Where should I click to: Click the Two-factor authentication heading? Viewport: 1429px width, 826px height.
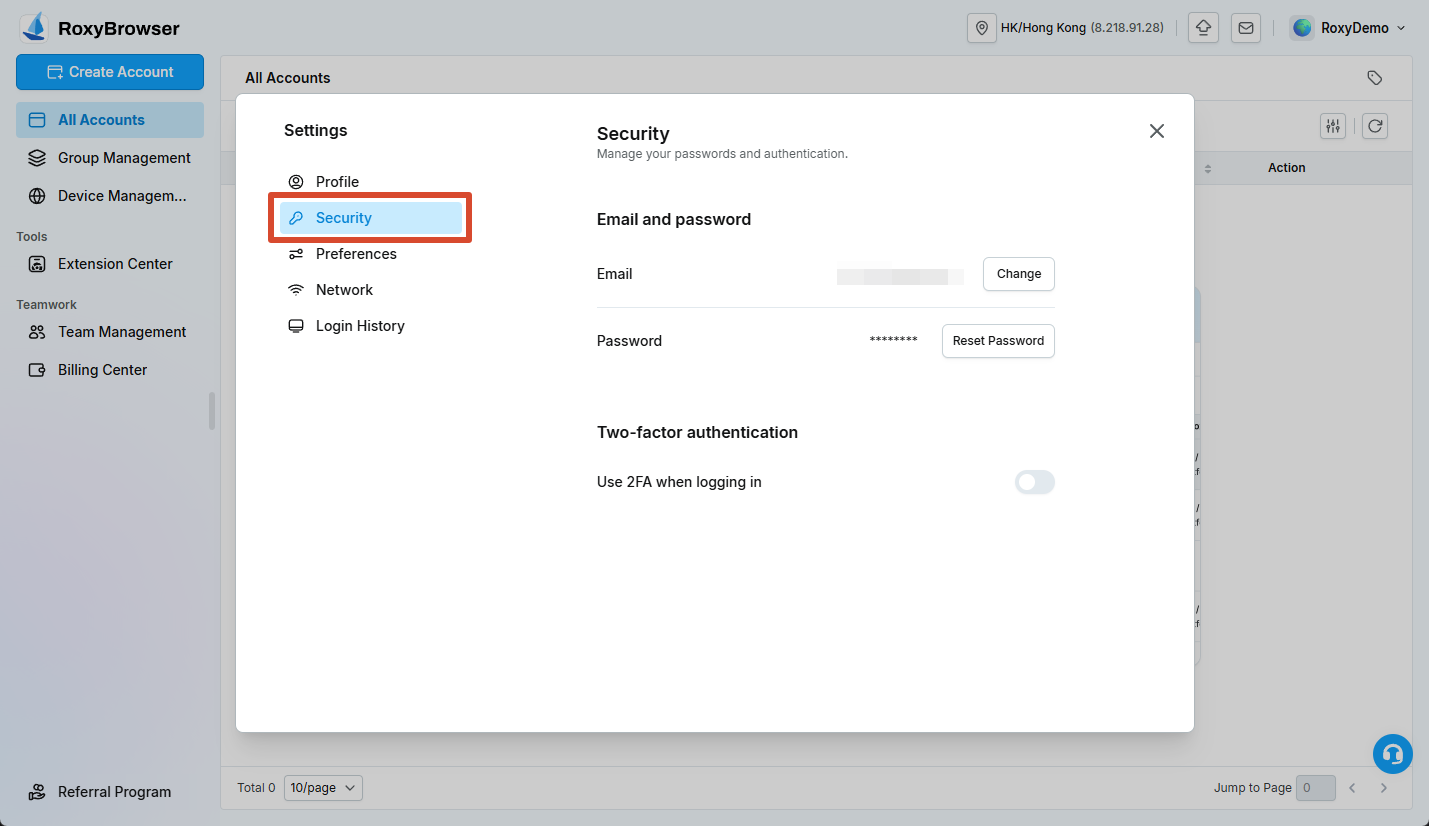(x=697, y=433)
